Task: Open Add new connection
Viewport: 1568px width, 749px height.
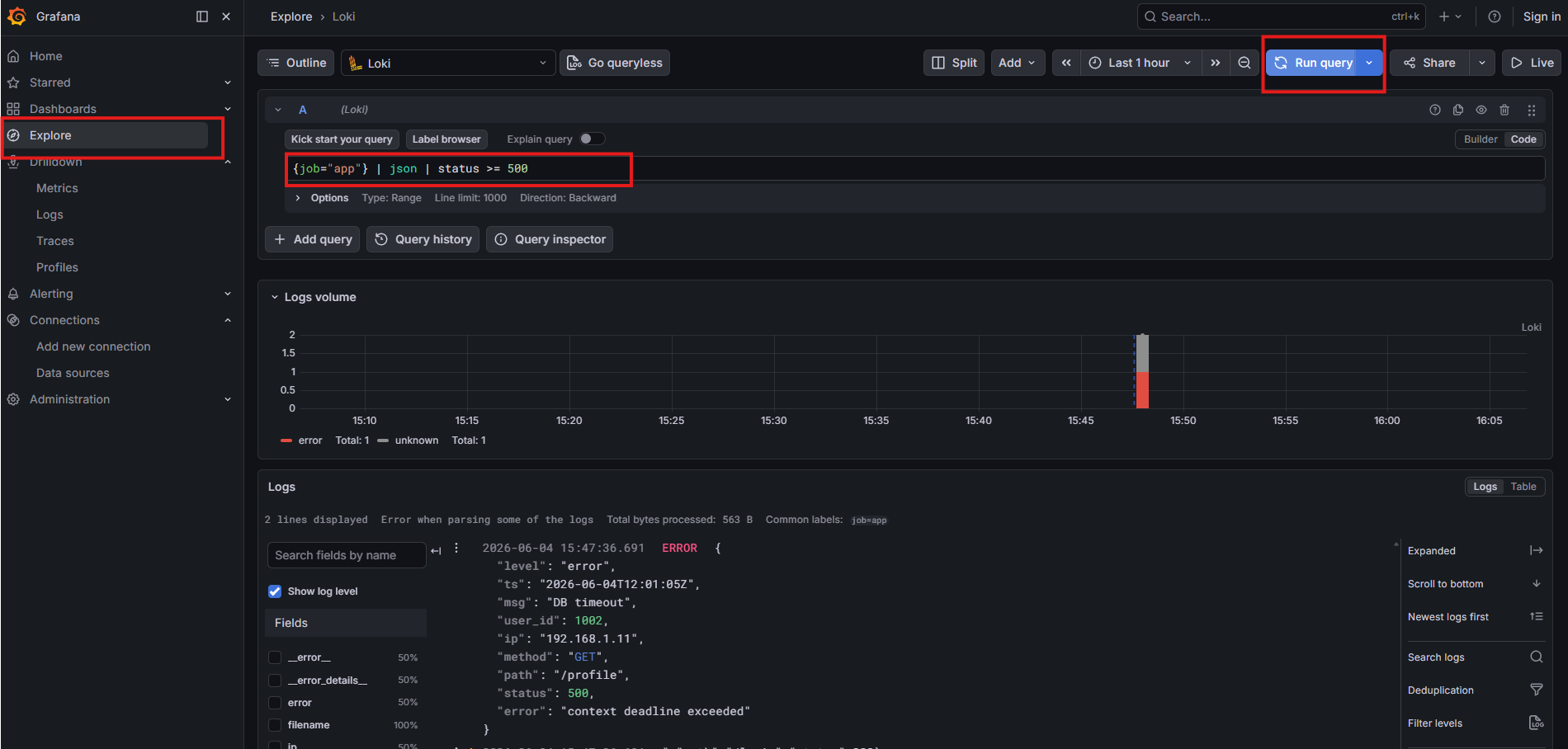Action: (x=93, y=346)
